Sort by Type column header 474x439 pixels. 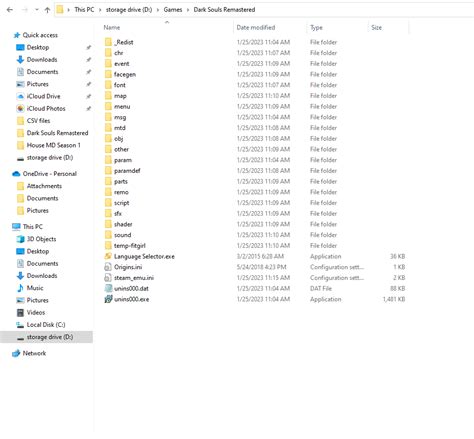pyautogui.click(x=316, y=28)
